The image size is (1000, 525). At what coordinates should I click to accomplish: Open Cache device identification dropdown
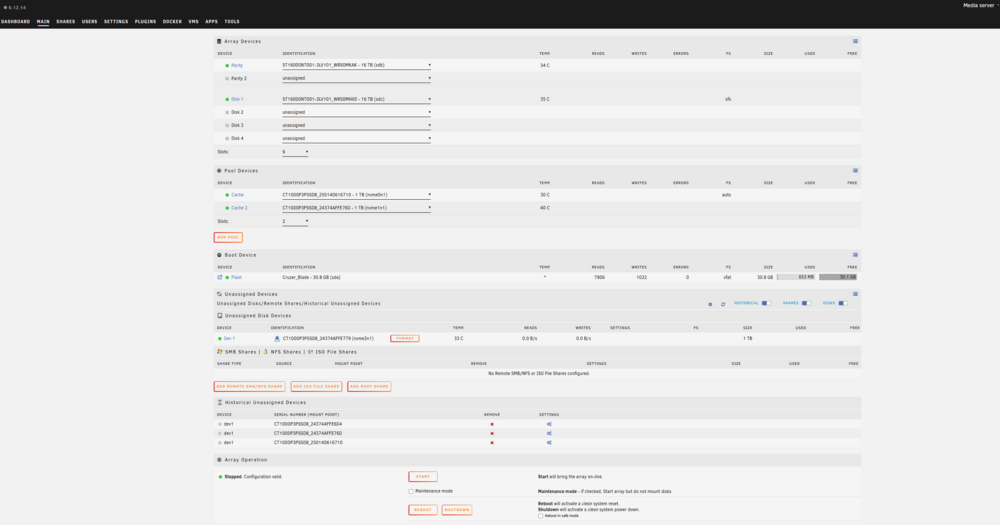click(357, 195)
